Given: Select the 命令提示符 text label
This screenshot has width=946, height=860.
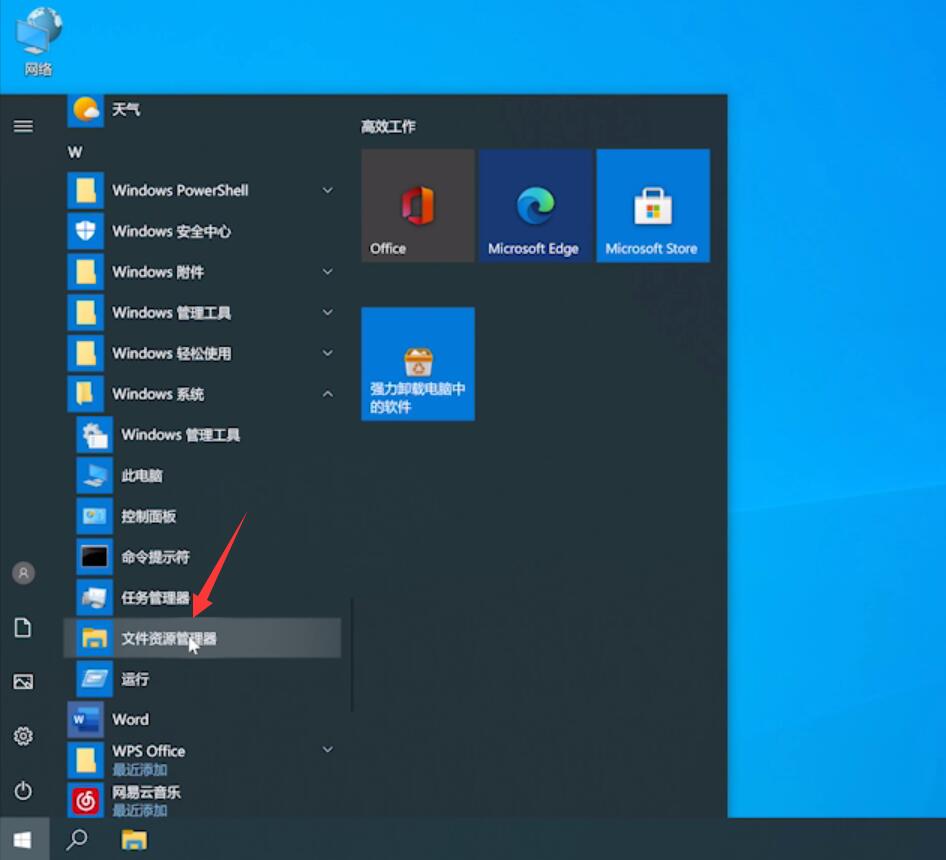Looking at the screenshot, I should click(156, 557).
